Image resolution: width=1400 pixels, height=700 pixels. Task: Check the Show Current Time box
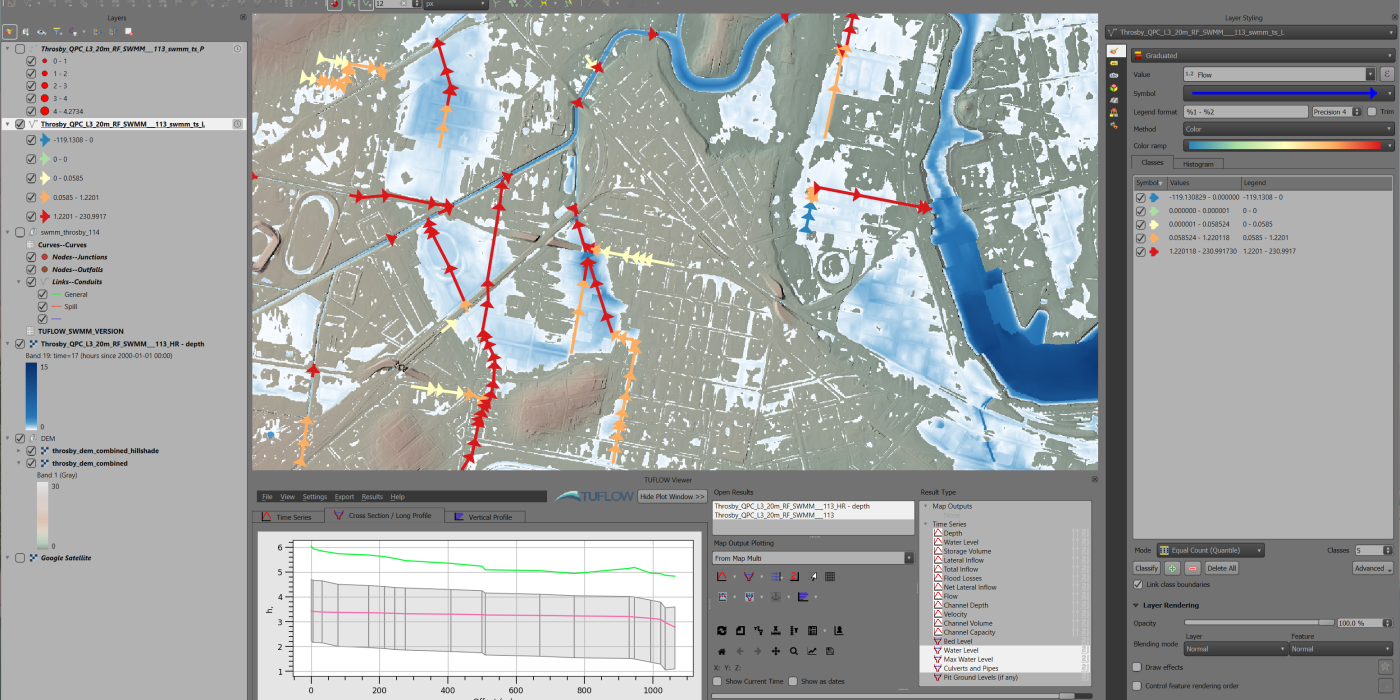tap(717, 681)
